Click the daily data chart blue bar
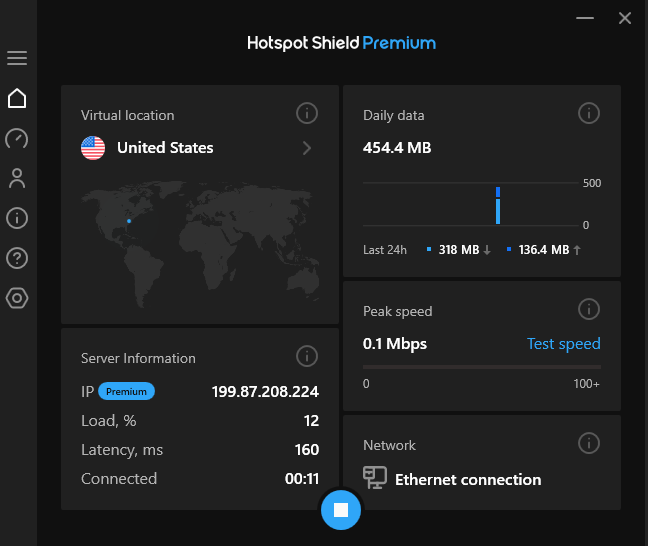Viewport: 648px width, 546px height. click(x=498, y=205)
